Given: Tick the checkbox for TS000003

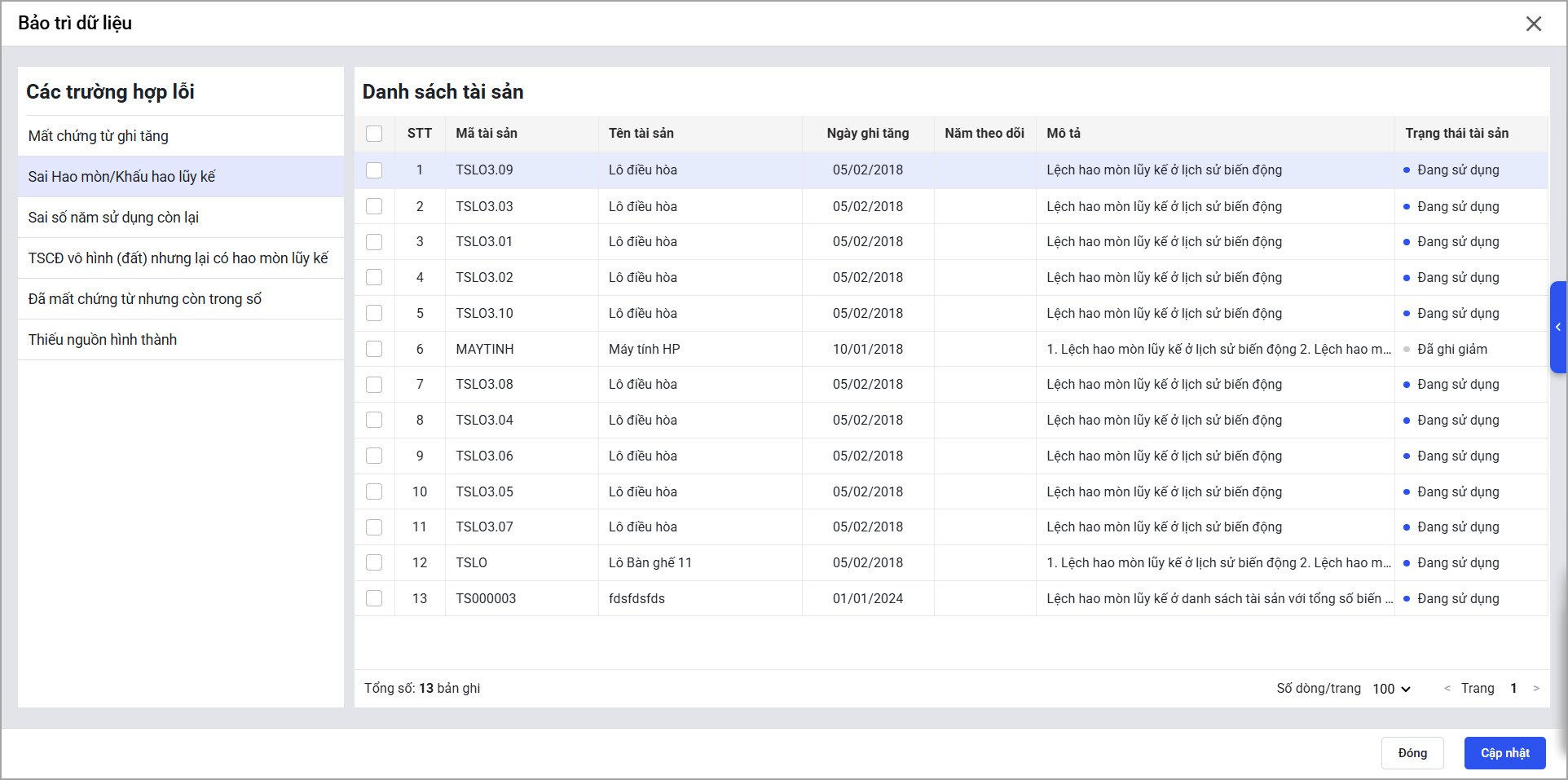Looking at the screenshot, I should pos(374,598).
